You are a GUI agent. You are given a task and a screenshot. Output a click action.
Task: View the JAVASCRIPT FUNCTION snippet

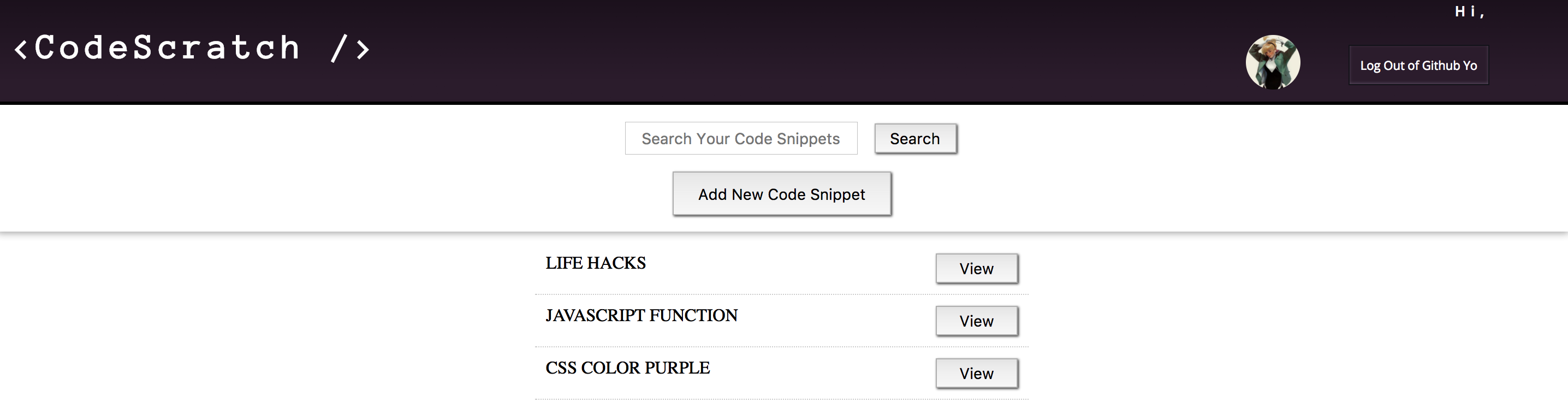pyautogui.click(x=976, y=321)
